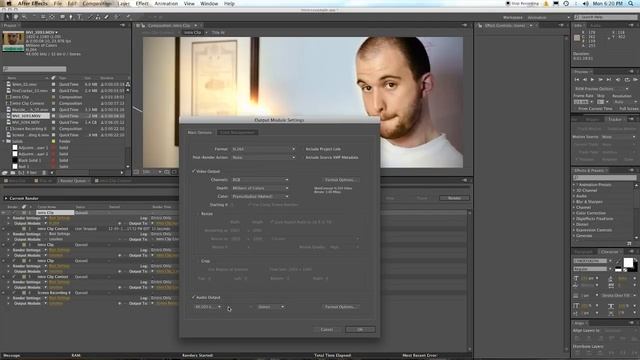Open the Workspace dropdown
Image resolution: width=640 pixels, height=360 pixels.
coord(549,18)
